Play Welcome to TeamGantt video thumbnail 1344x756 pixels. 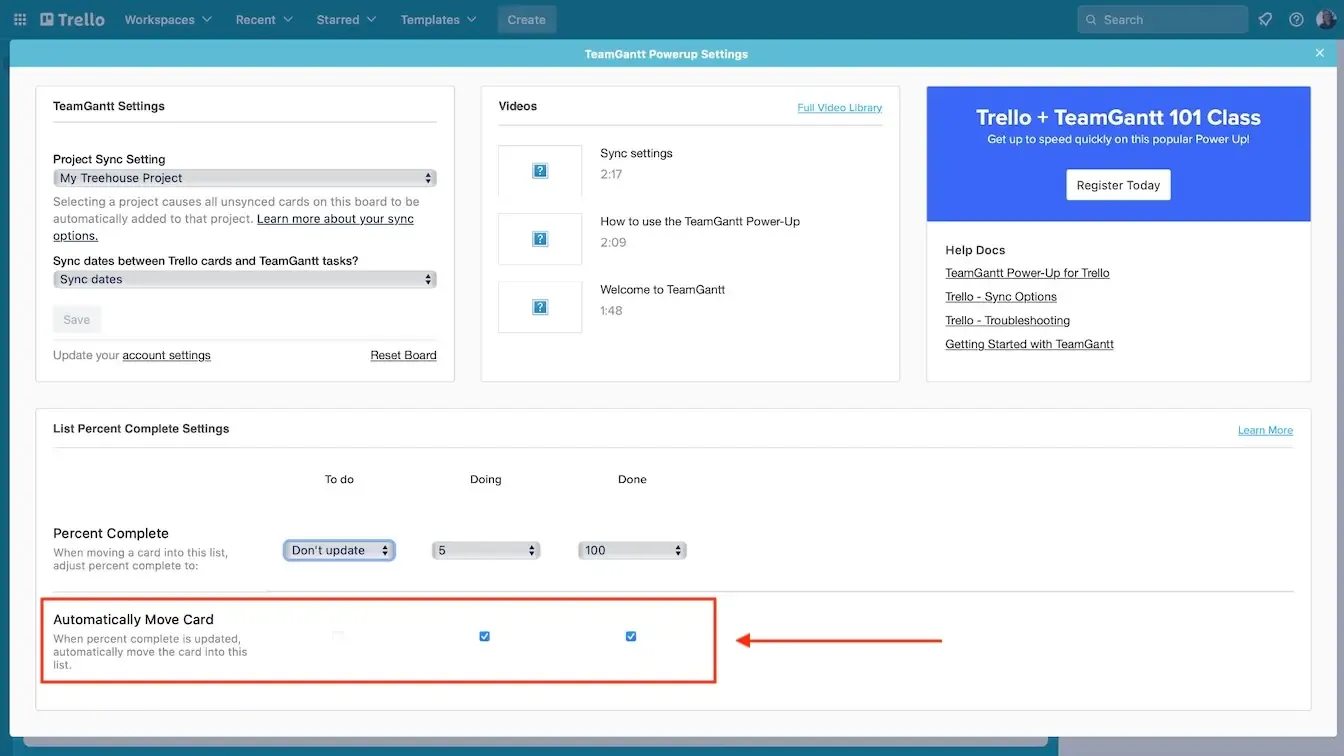tap(540, 307)
